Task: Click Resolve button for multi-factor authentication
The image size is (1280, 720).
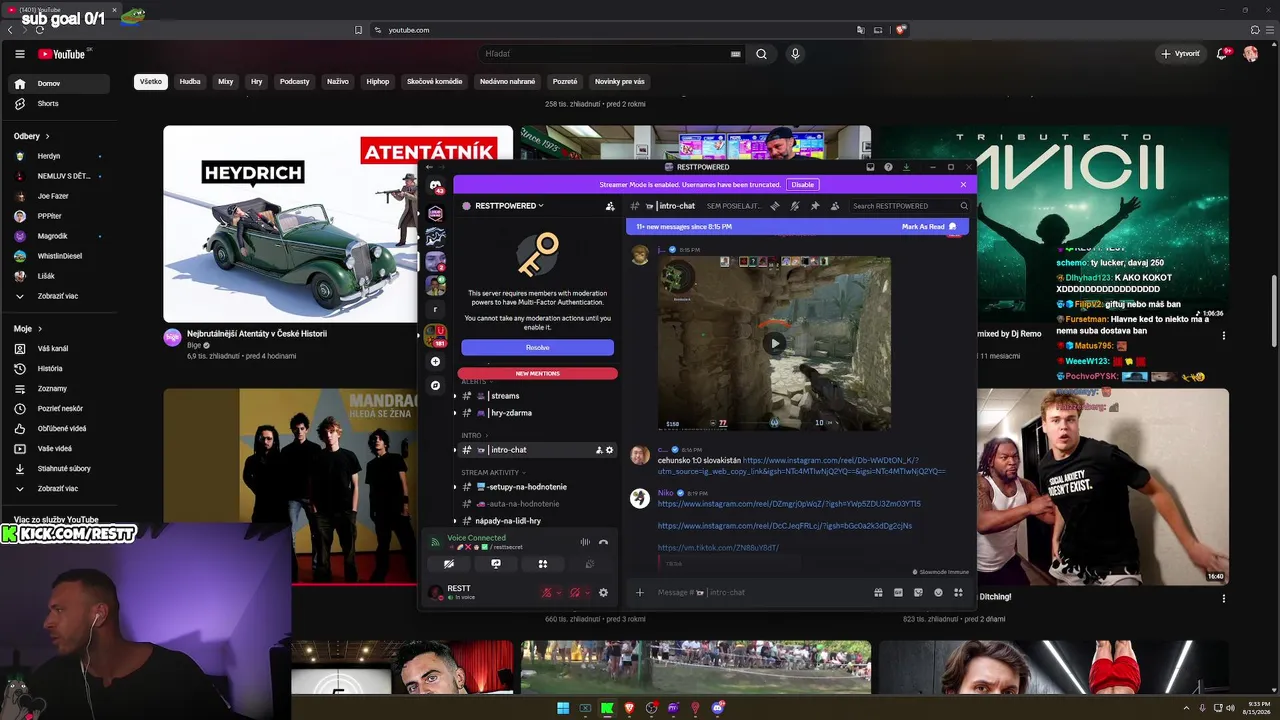Action: pos(538,347)
